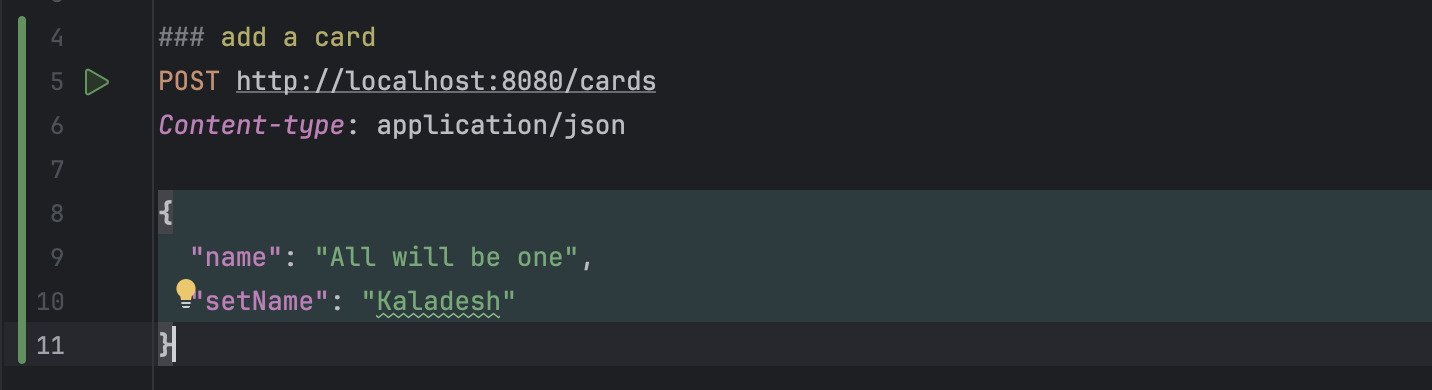Click the closing curly brace on line 11
The width and height of the screenshot is (1432, 390).
coord(165,345)
